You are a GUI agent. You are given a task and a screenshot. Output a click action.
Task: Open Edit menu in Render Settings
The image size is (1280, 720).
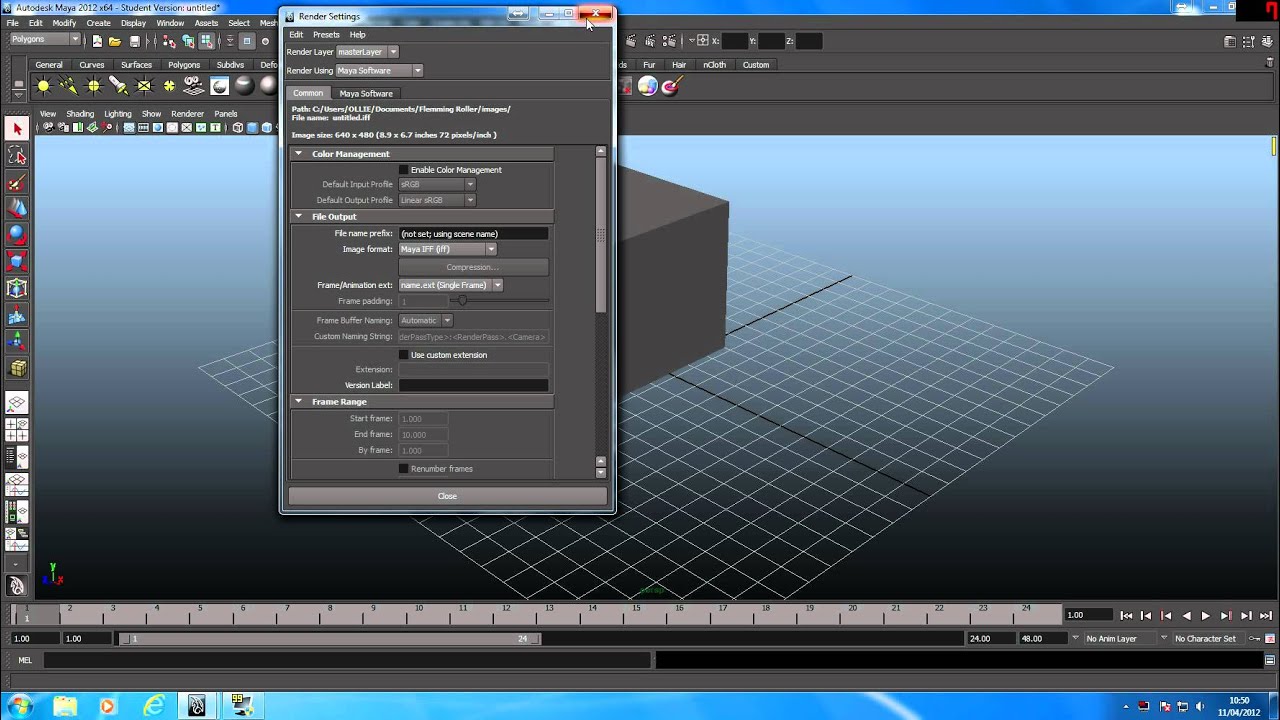(x=296, y=35)
